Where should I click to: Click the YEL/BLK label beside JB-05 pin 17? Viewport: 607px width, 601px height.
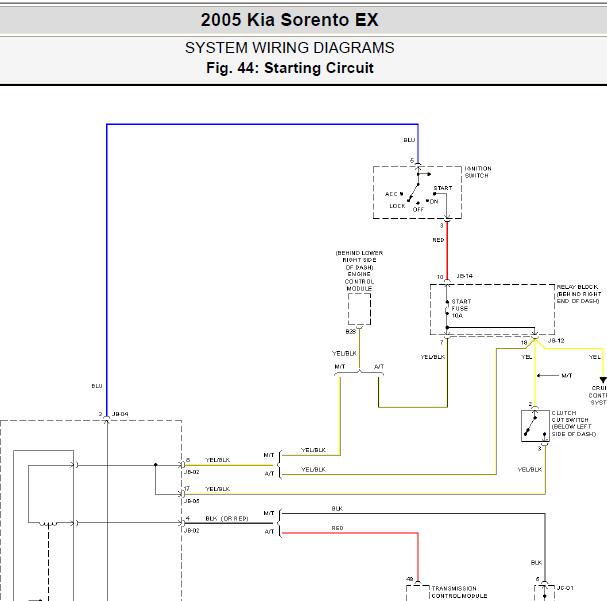tap(218, 489)
